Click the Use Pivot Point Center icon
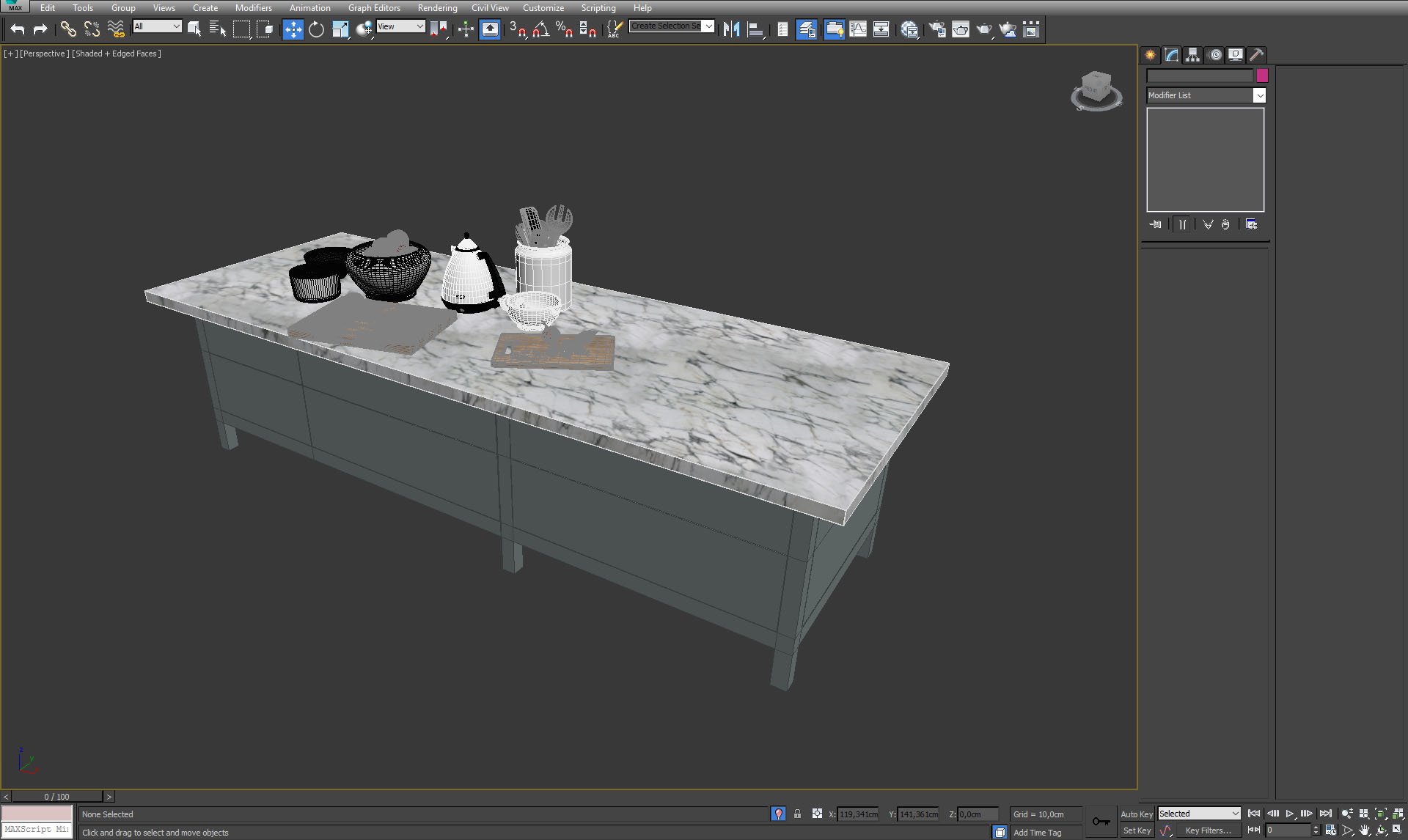This screenshot has height=840, width=1408. [x=439, y=29]
